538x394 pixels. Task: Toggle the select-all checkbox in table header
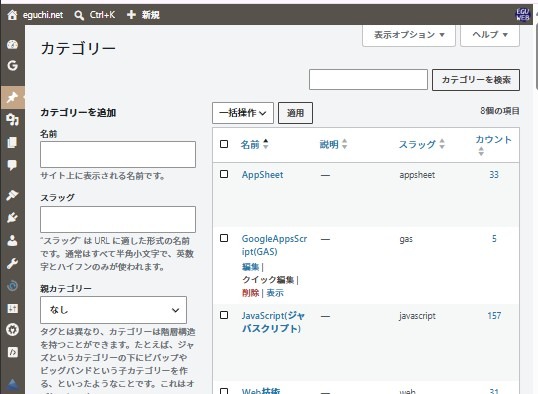pos(224,144)
